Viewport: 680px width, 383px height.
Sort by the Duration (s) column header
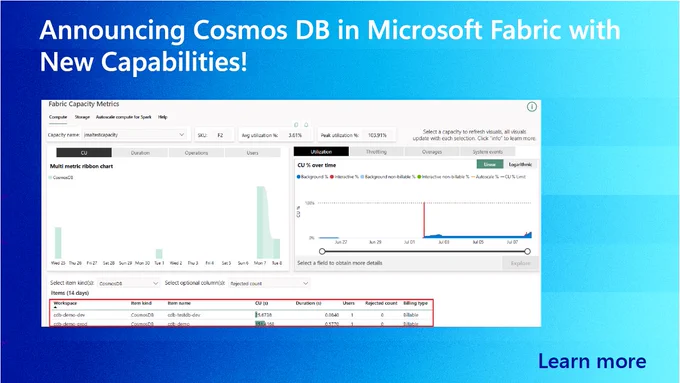pos(308,303)
